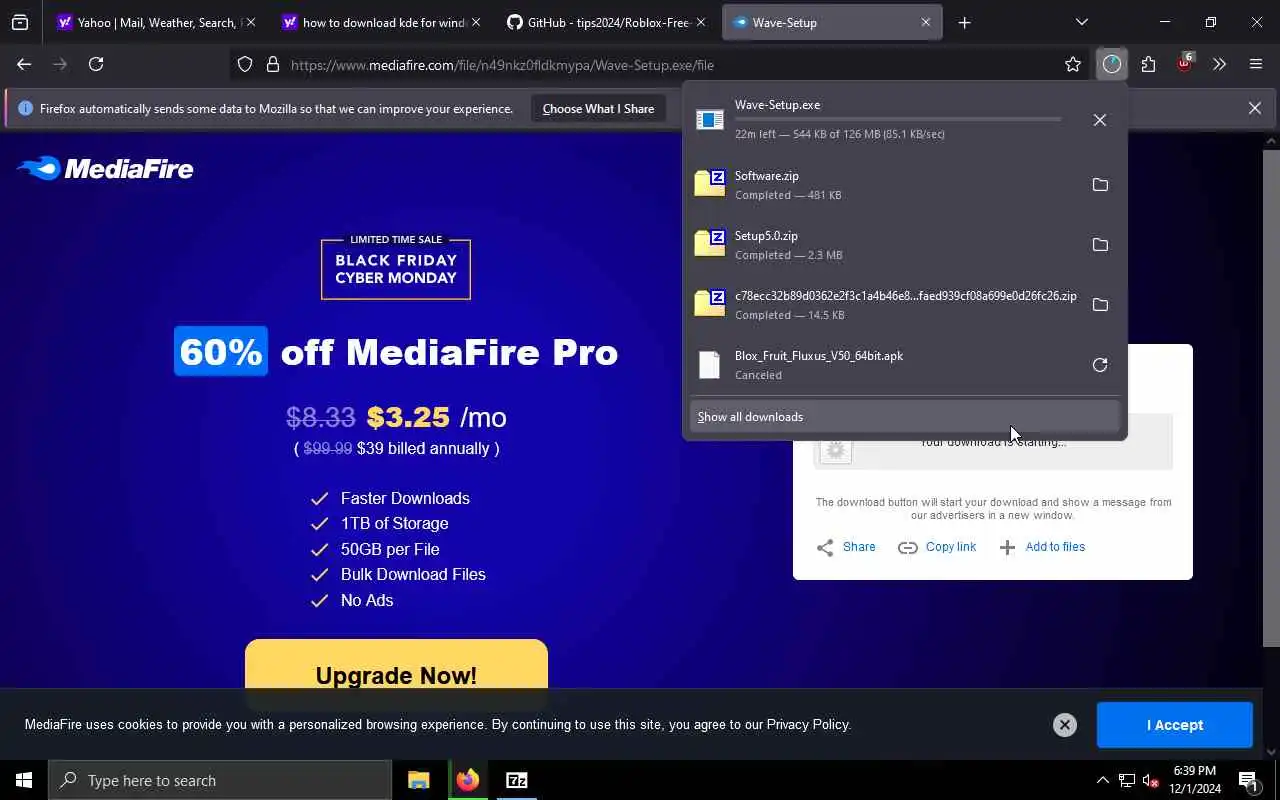Image resolution: width=1280 pixels, height=800 pixels.
Task: Open Firefox View icon in tab bar
Action: [20, 22]
